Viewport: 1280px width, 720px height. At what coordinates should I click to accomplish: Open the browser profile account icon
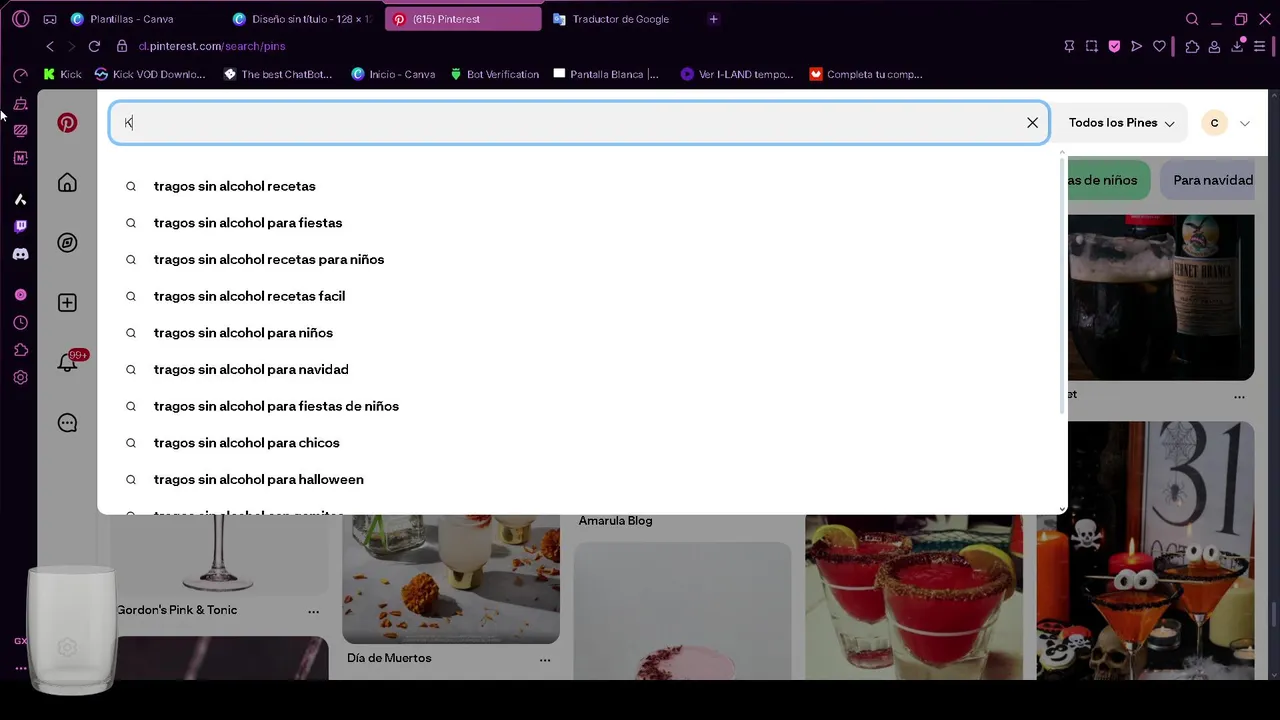[1214, 46]
